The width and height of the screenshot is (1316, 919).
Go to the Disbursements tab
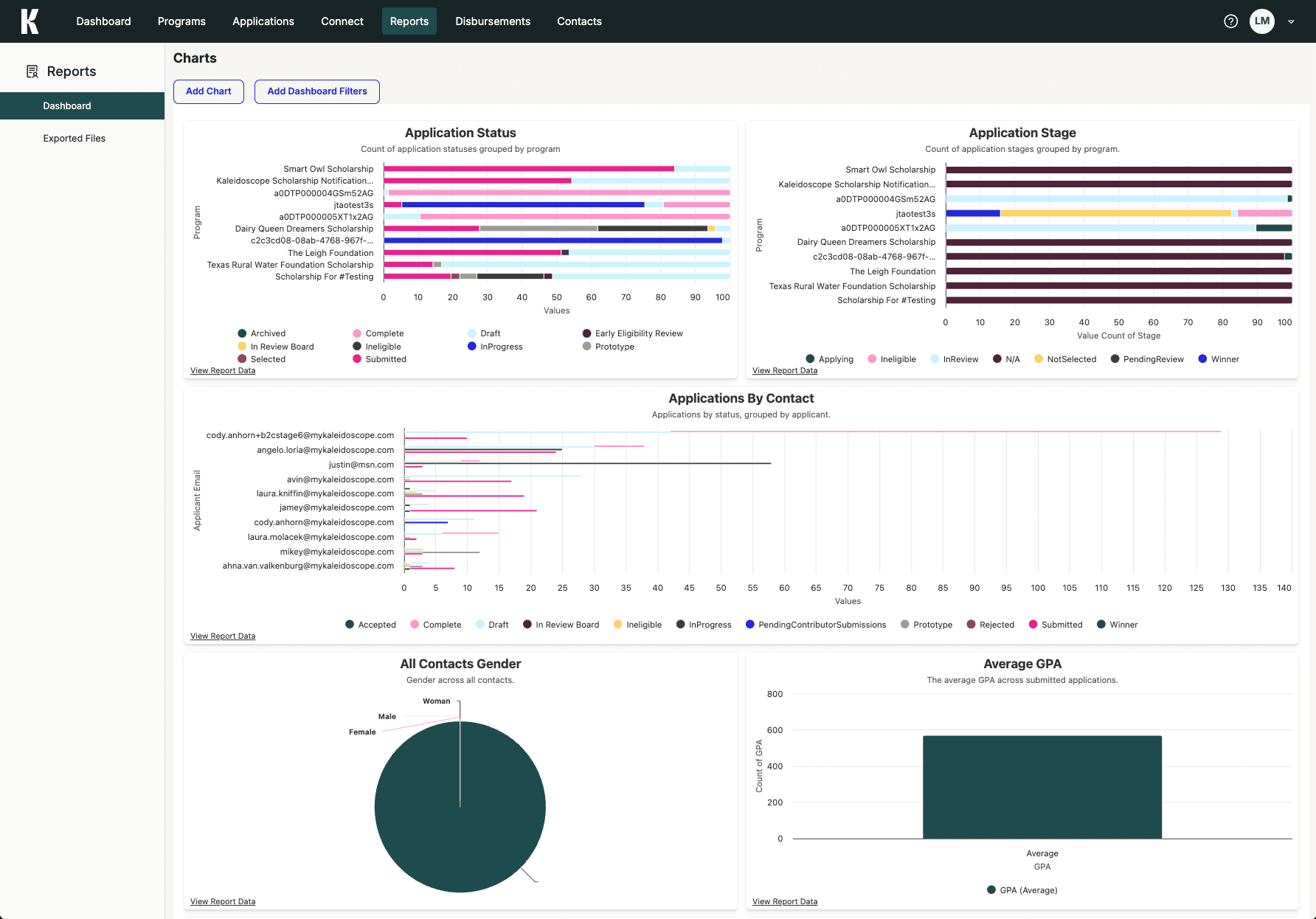click(x=492, y=21)
